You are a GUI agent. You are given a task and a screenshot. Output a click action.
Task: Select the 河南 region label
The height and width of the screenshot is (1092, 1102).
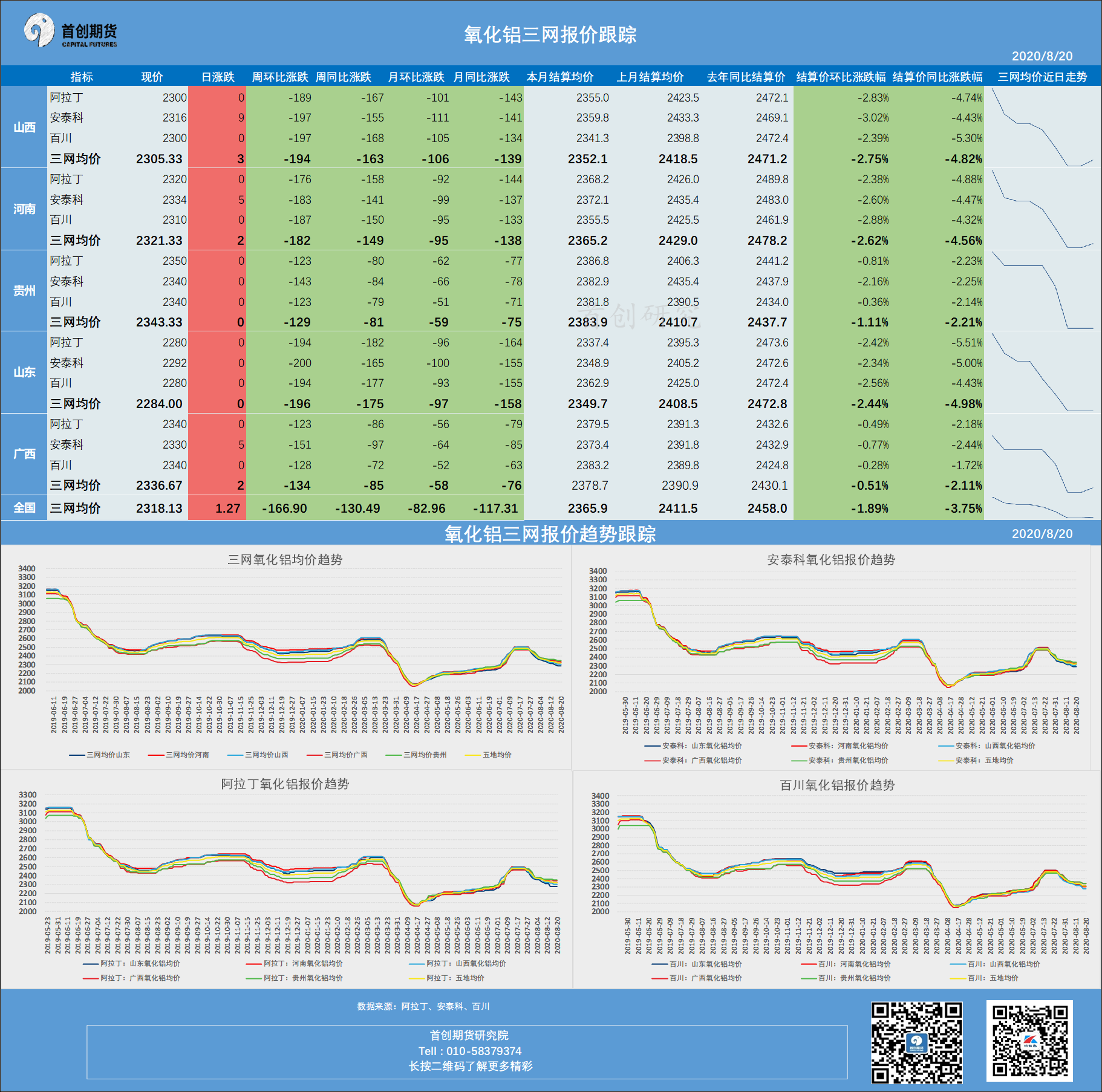[x=24, y=209]
